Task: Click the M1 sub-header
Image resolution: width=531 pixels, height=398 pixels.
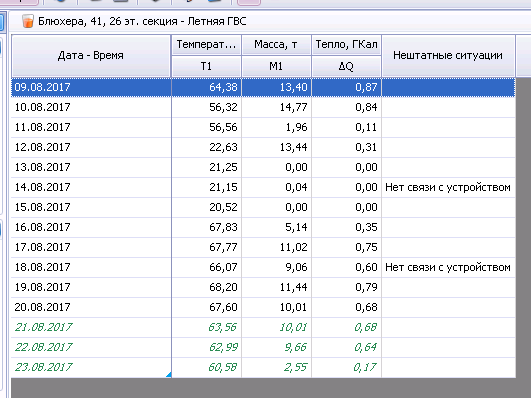Action: pos(276,66)
